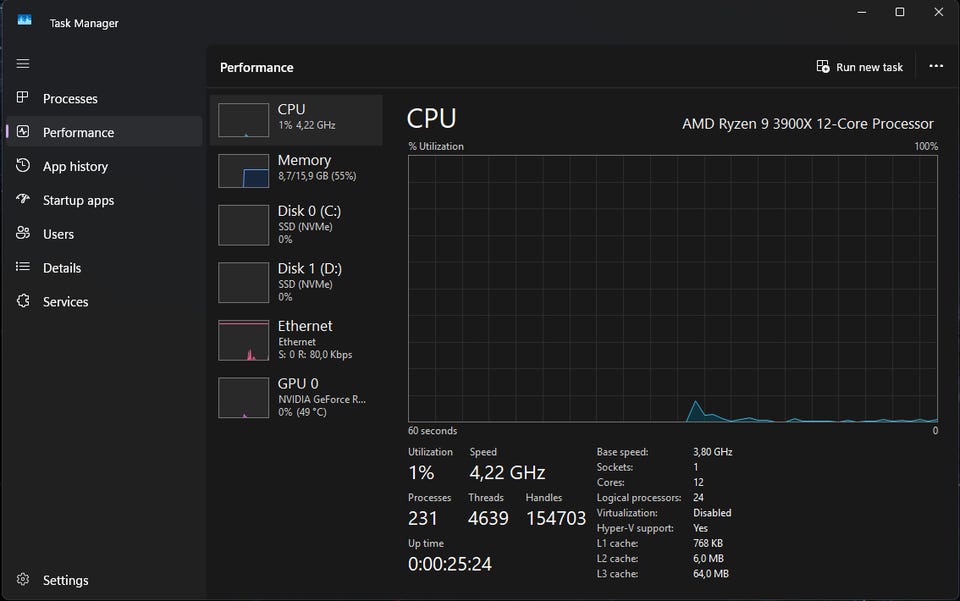The height and width of the screenshot is (601, 960).
Task: Maximize the Task Manager window
Action: tap(900, 12)
